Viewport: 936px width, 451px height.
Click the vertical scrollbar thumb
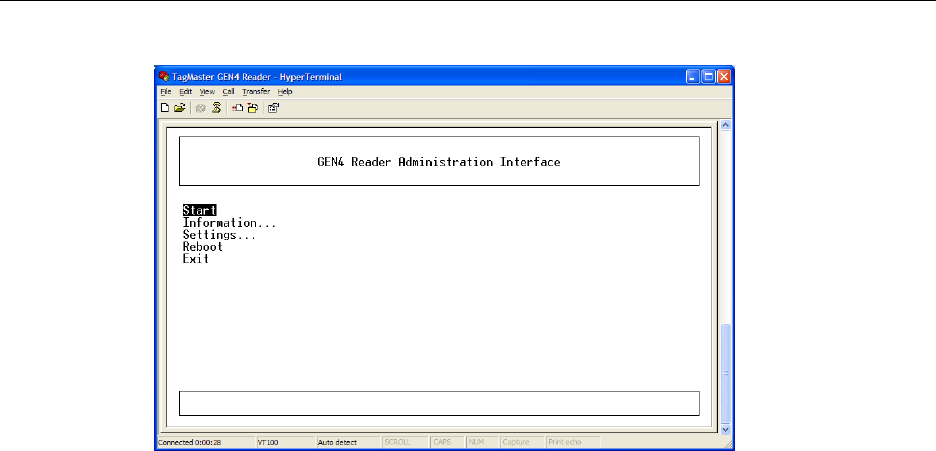(725, 373)
